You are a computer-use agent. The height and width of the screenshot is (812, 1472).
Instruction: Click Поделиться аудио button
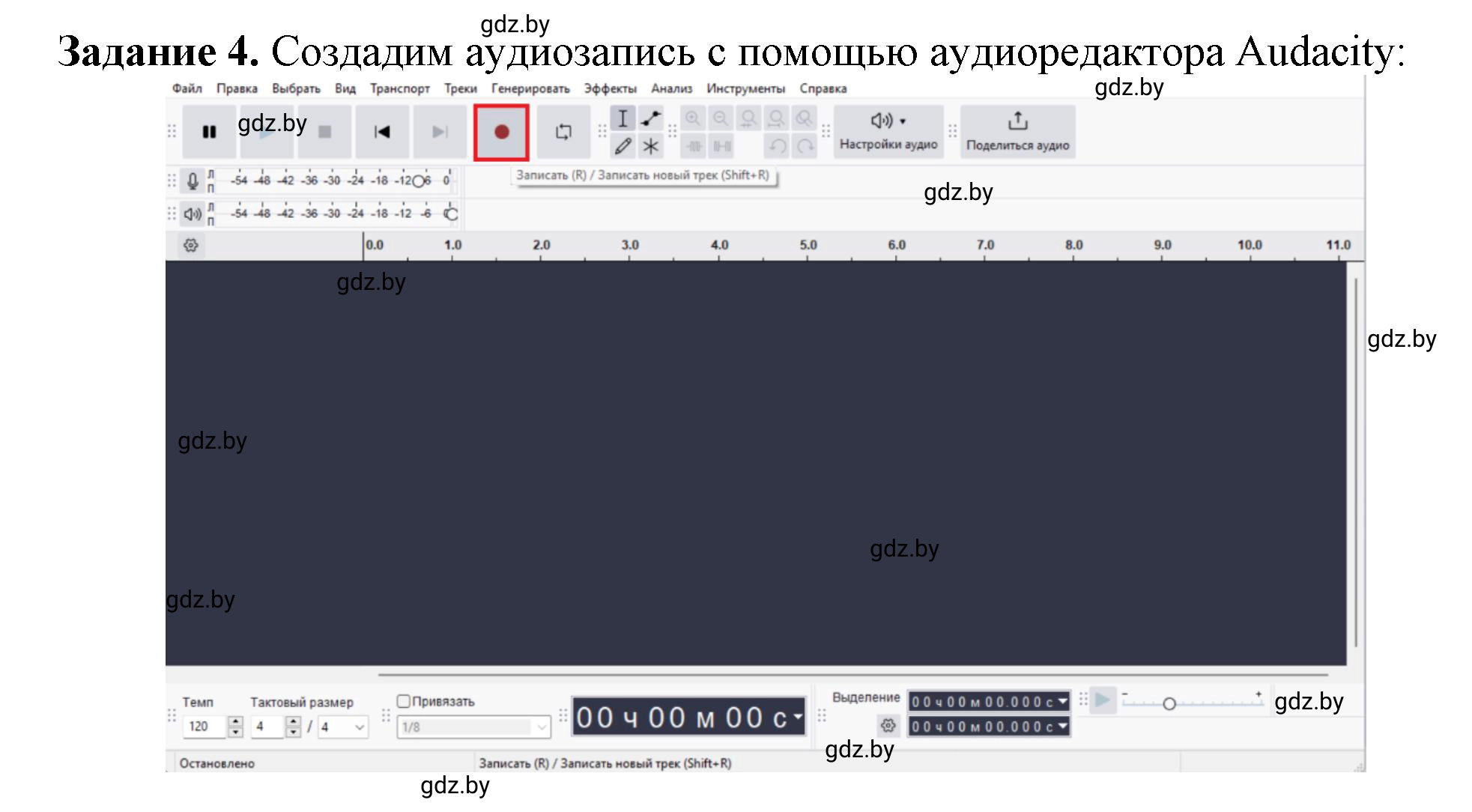point(1017,132)
